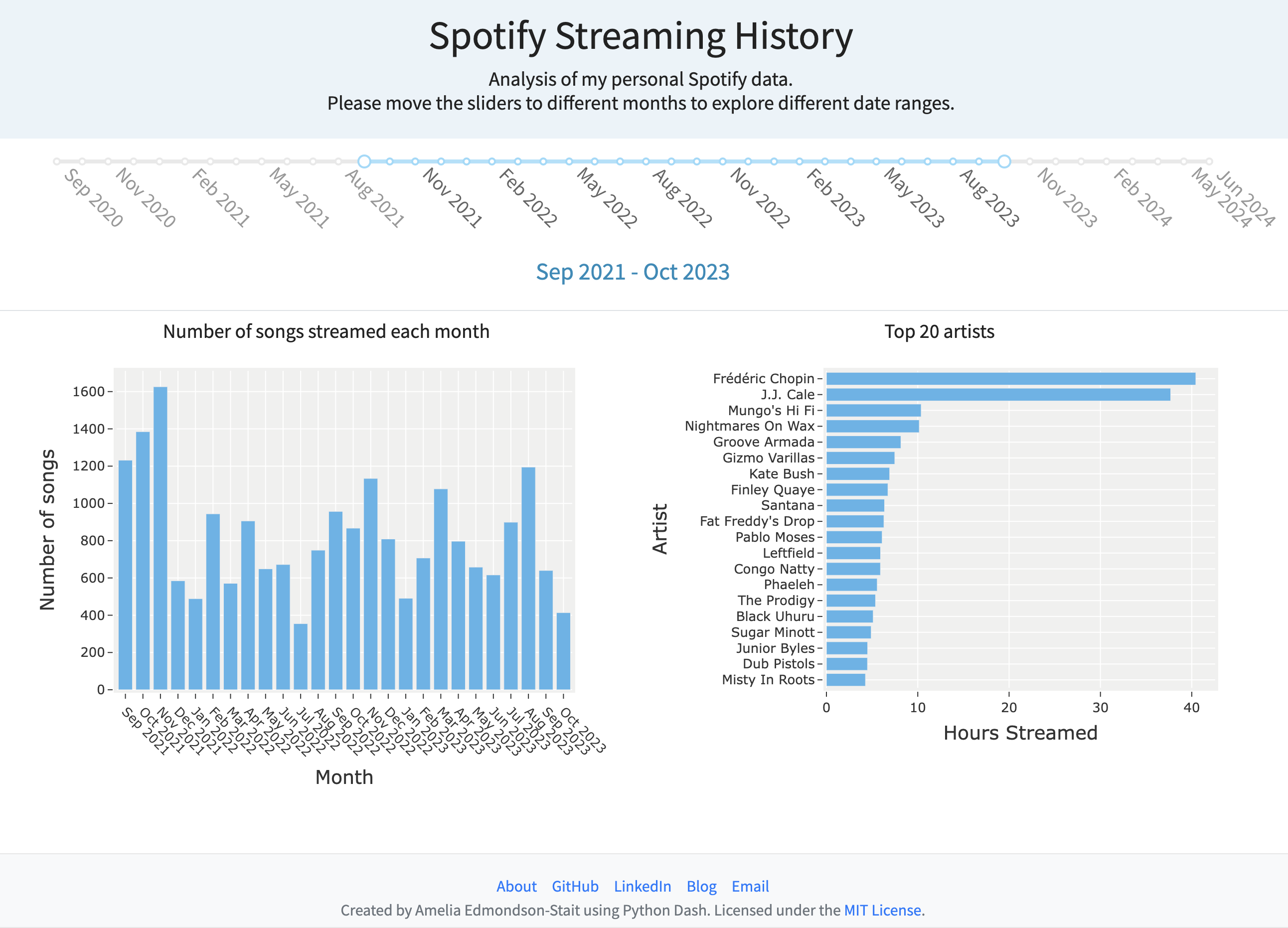The height and width of the screenshot is (928, 1288).
Task: Click the first Sep 2021 bar in songs chart
Action: [x=126, y=575]
